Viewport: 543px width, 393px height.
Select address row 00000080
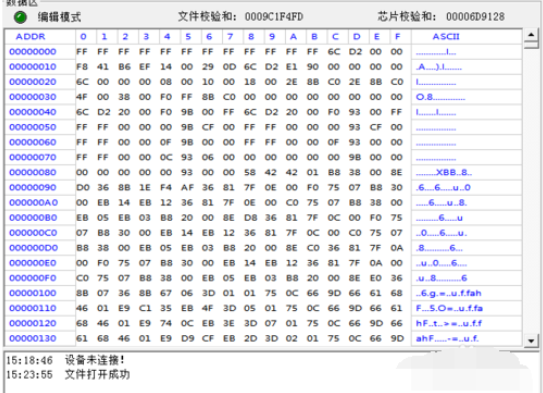point(33,172)
